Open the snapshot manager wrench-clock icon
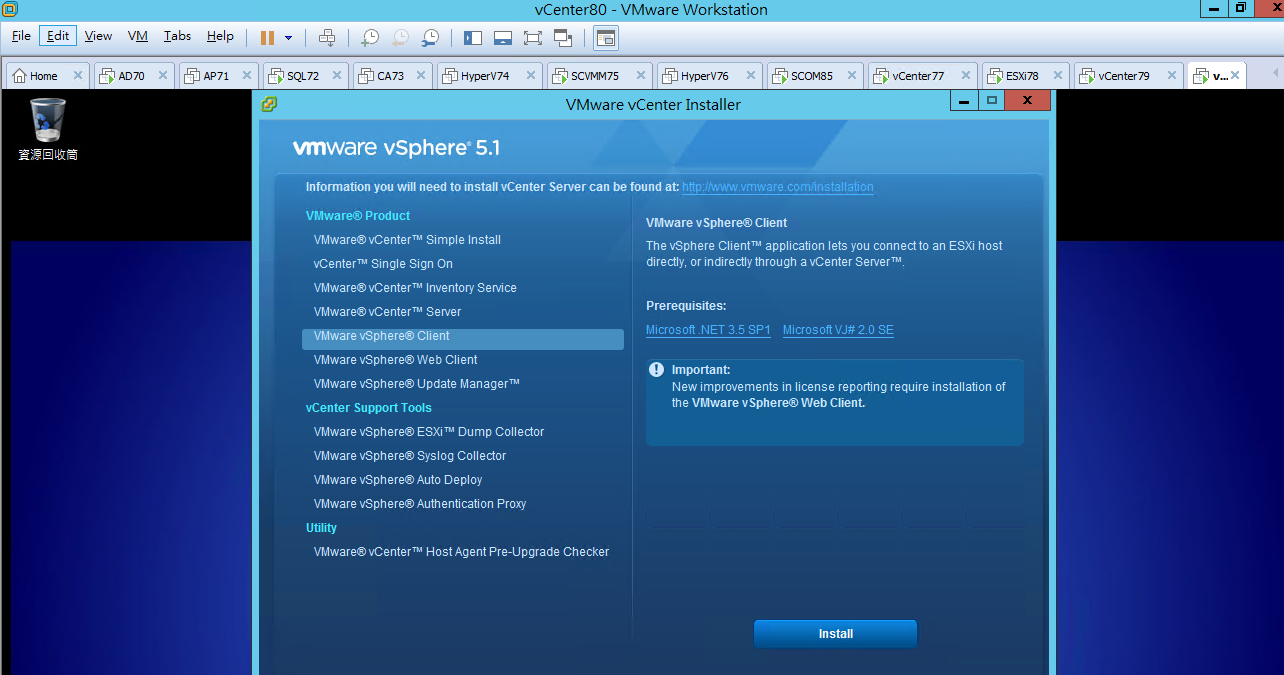Viewport: 1284px width, 675px height. coord(430,37)
